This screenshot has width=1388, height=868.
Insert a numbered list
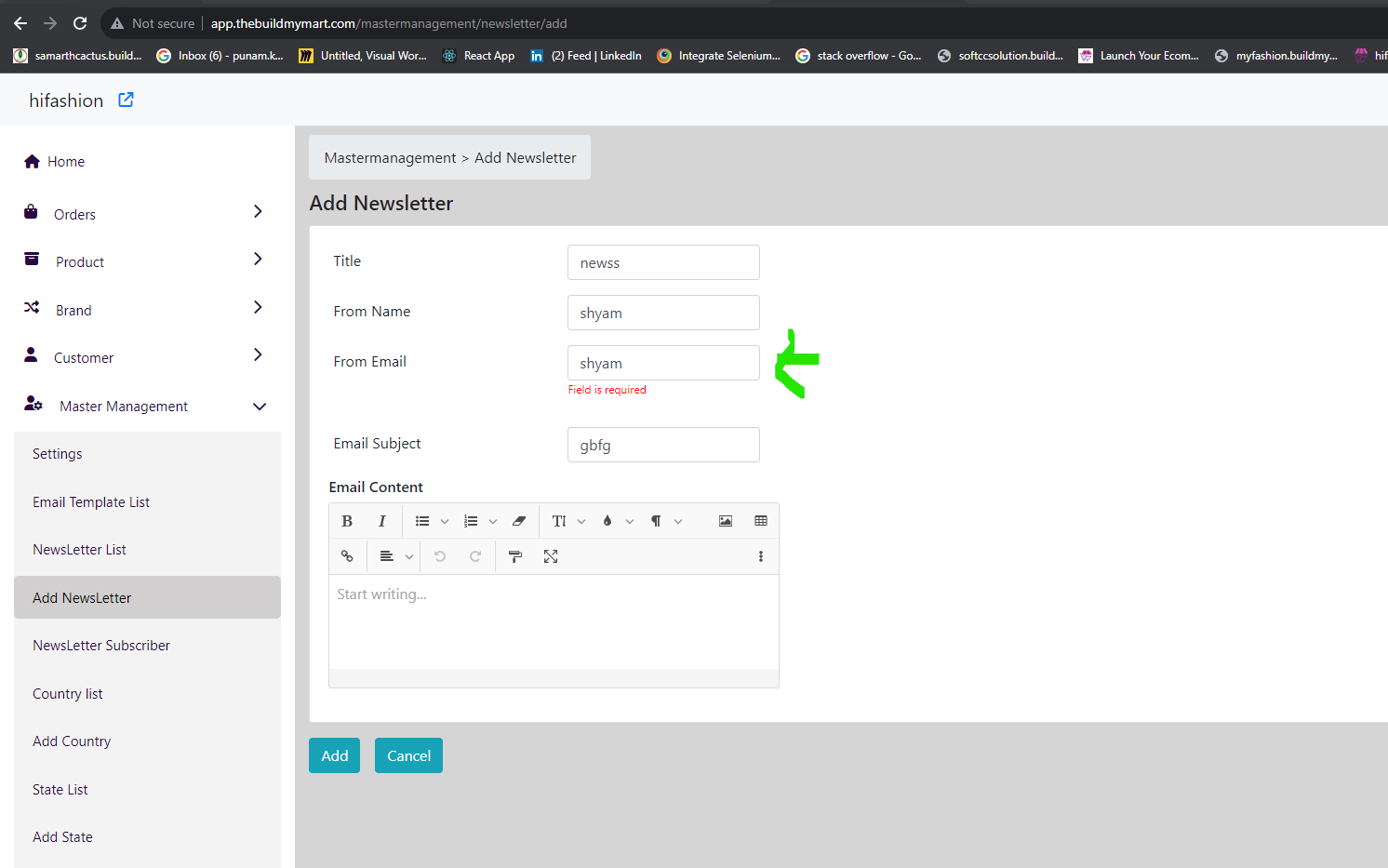[471, 521]
